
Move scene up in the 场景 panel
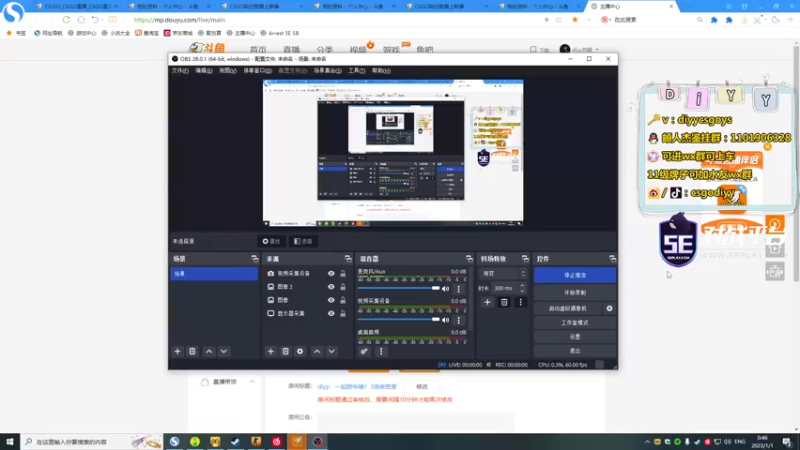(209, 351)
